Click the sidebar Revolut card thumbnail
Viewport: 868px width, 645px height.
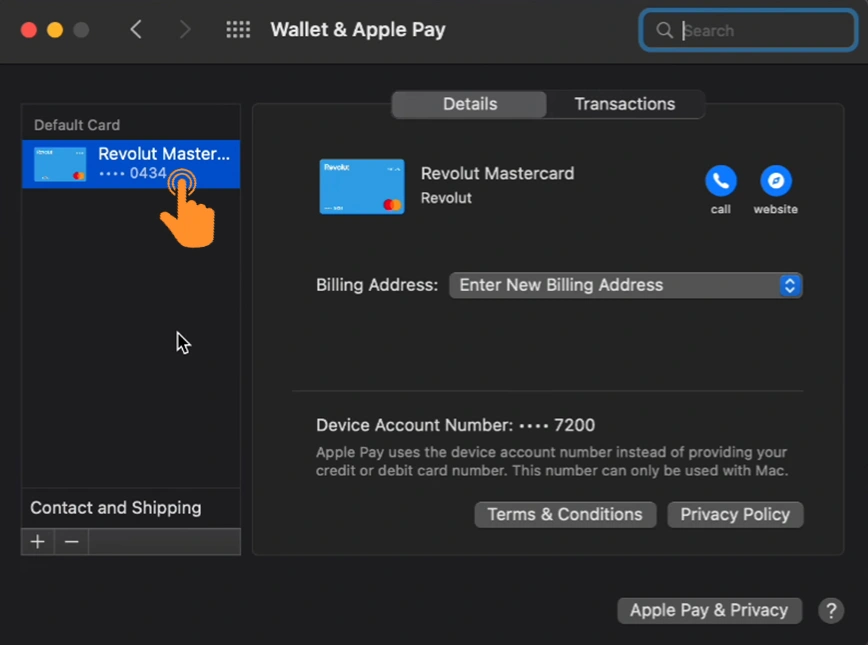pos(60,164)
